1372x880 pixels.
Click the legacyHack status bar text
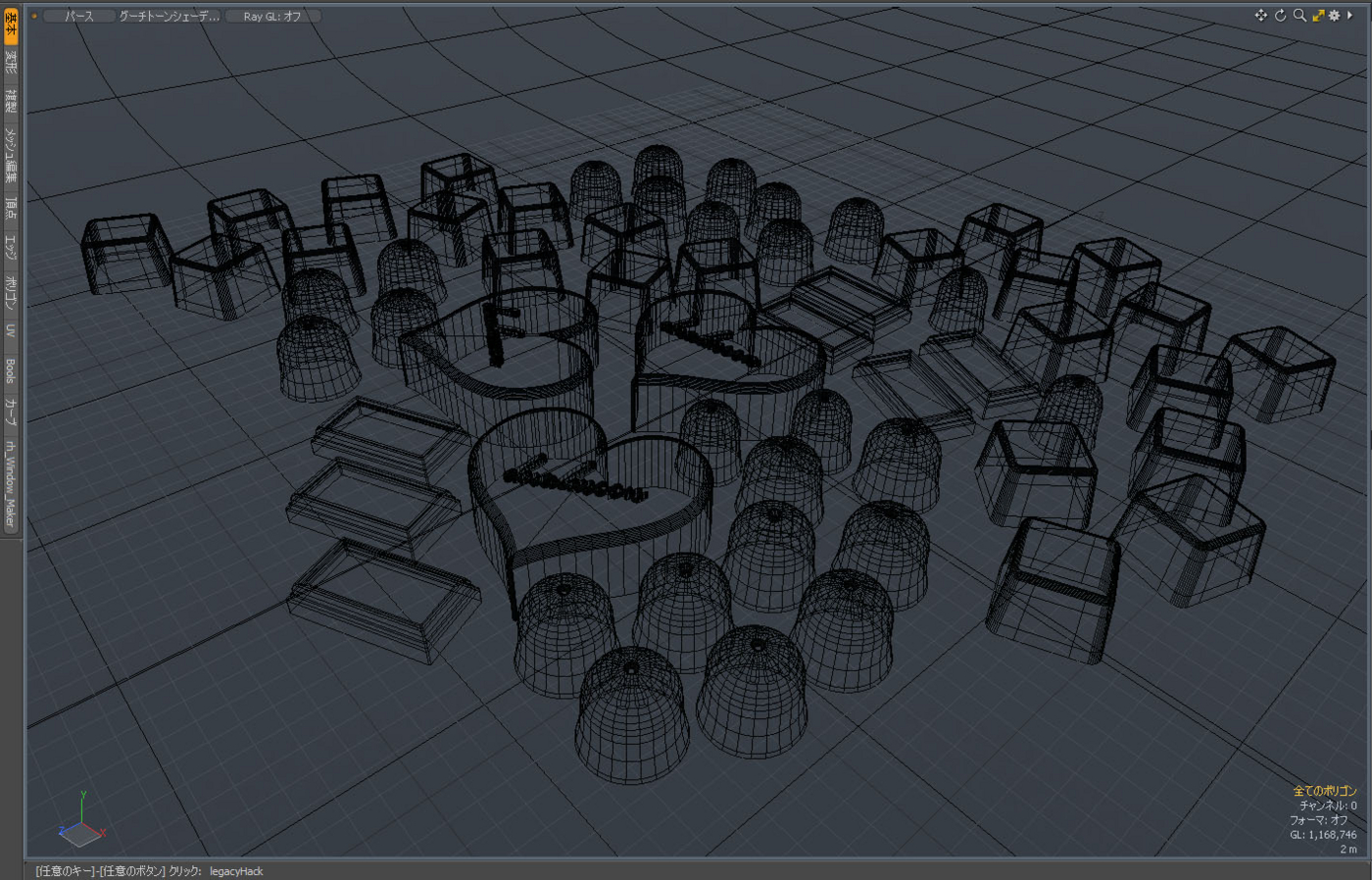236,871
